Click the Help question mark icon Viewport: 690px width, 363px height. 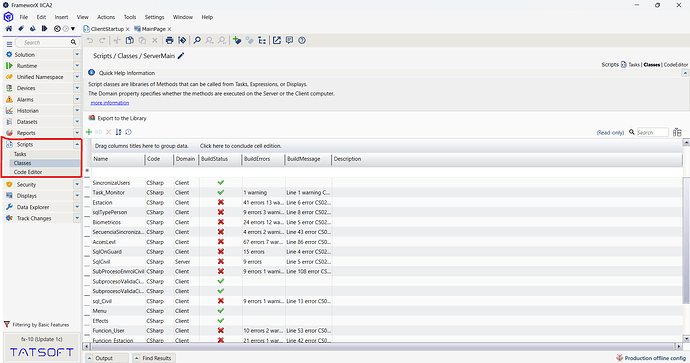tap(302, 40)
